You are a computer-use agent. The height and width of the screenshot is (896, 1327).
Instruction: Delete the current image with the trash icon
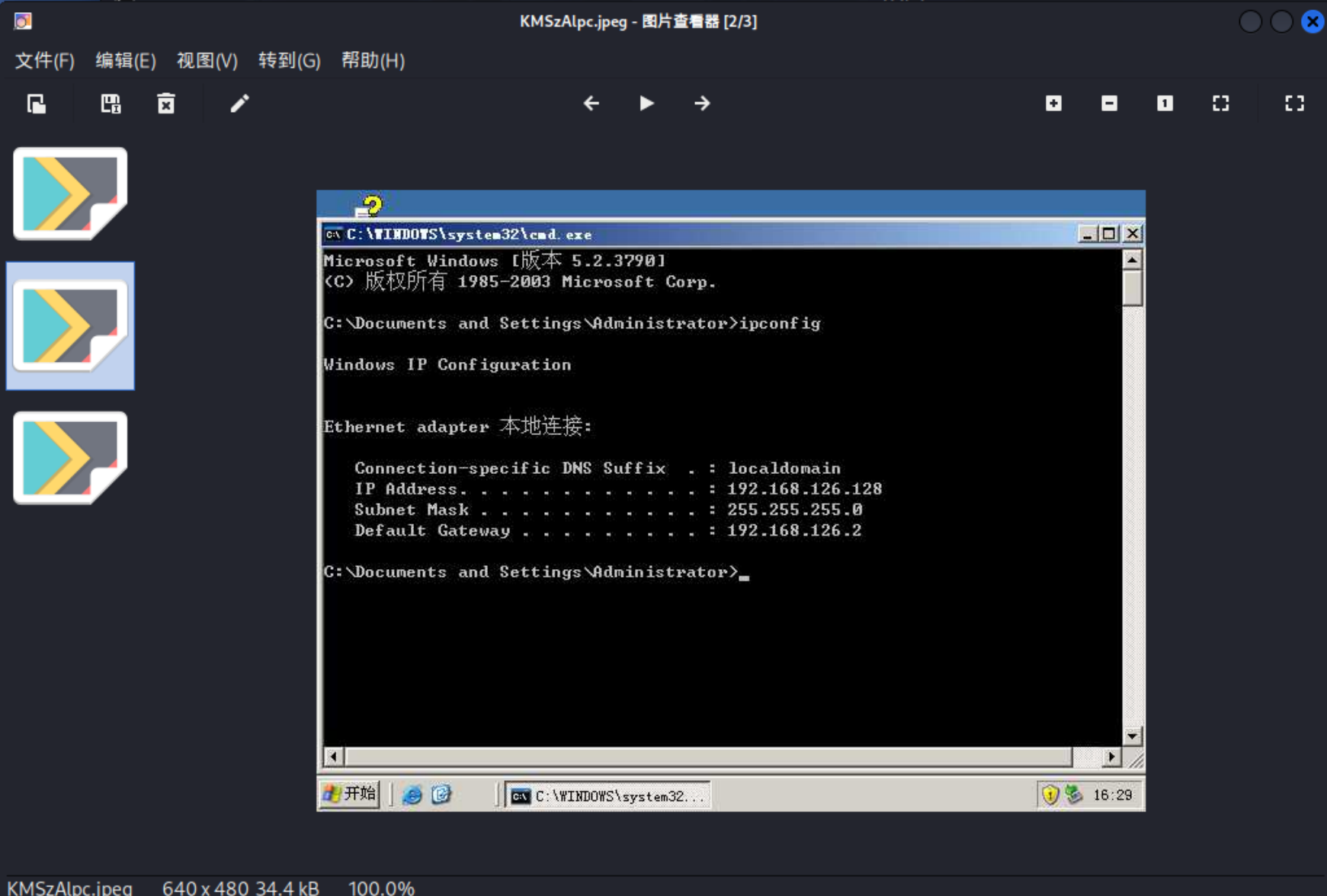(x=166, y=104)
